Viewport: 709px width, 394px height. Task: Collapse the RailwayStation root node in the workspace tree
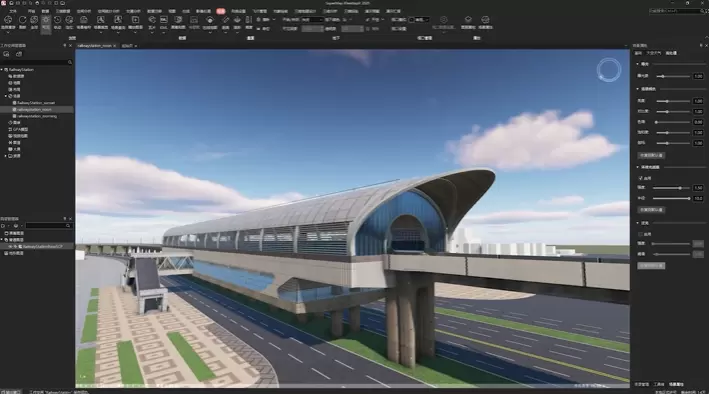click(x=2, y=70)
